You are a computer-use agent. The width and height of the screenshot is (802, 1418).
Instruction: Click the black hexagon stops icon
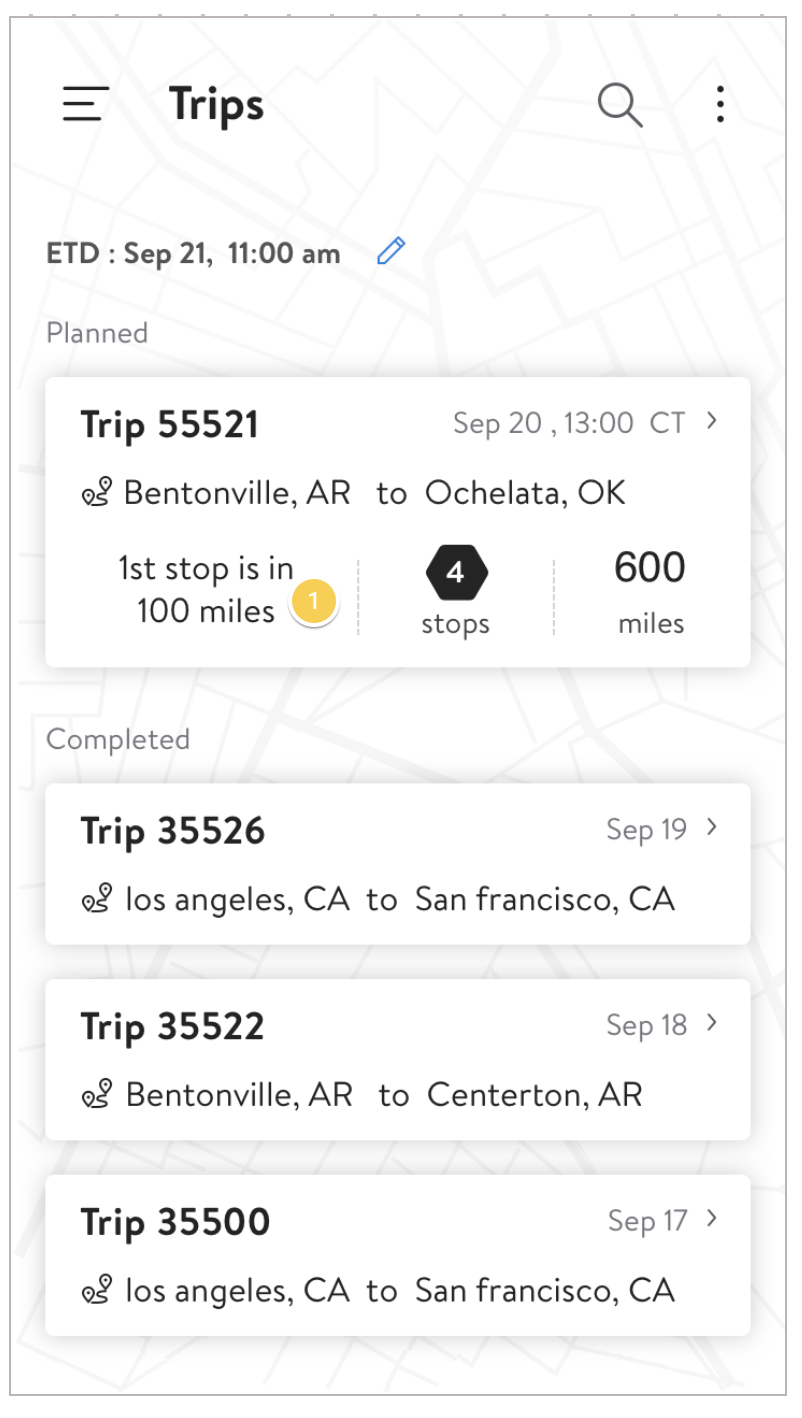[456, 573]
